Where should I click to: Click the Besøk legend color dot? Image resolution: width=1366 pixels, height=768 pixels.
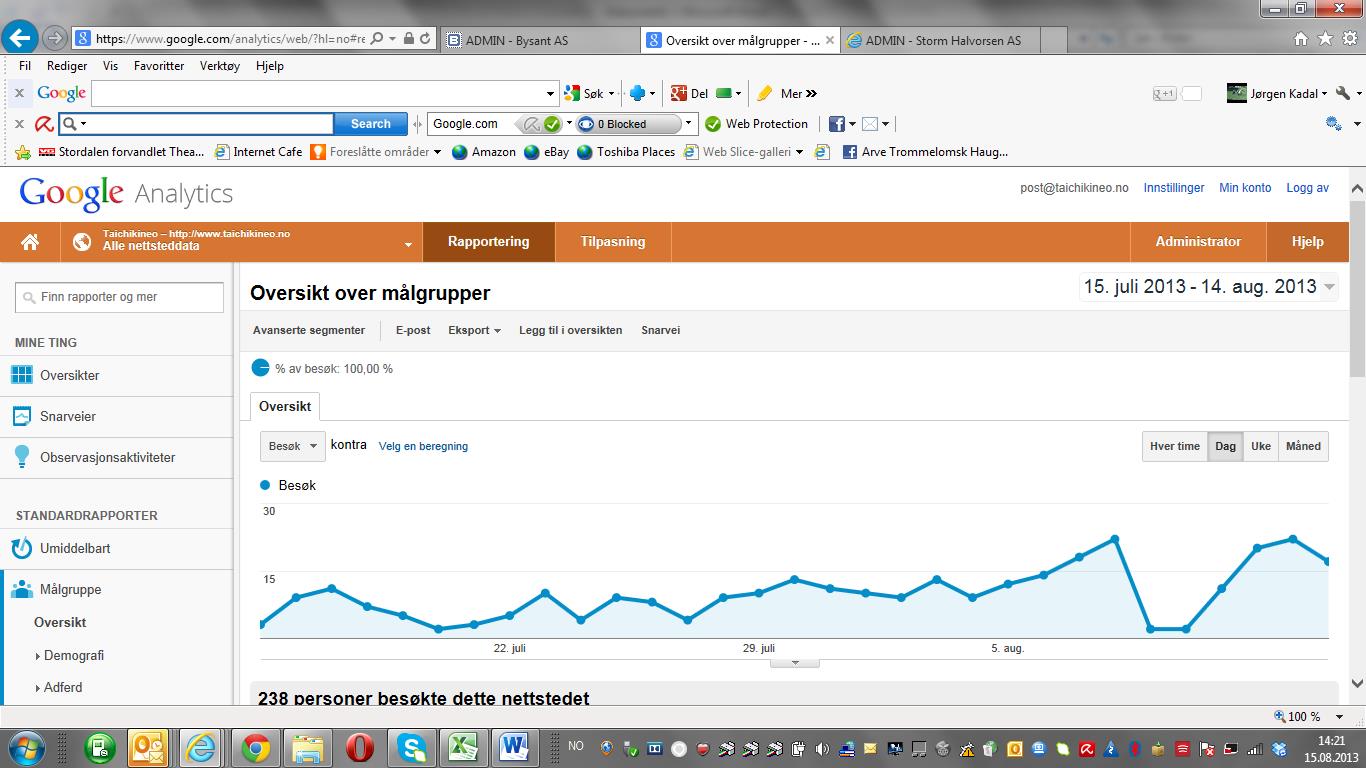(x=265, y=485)
